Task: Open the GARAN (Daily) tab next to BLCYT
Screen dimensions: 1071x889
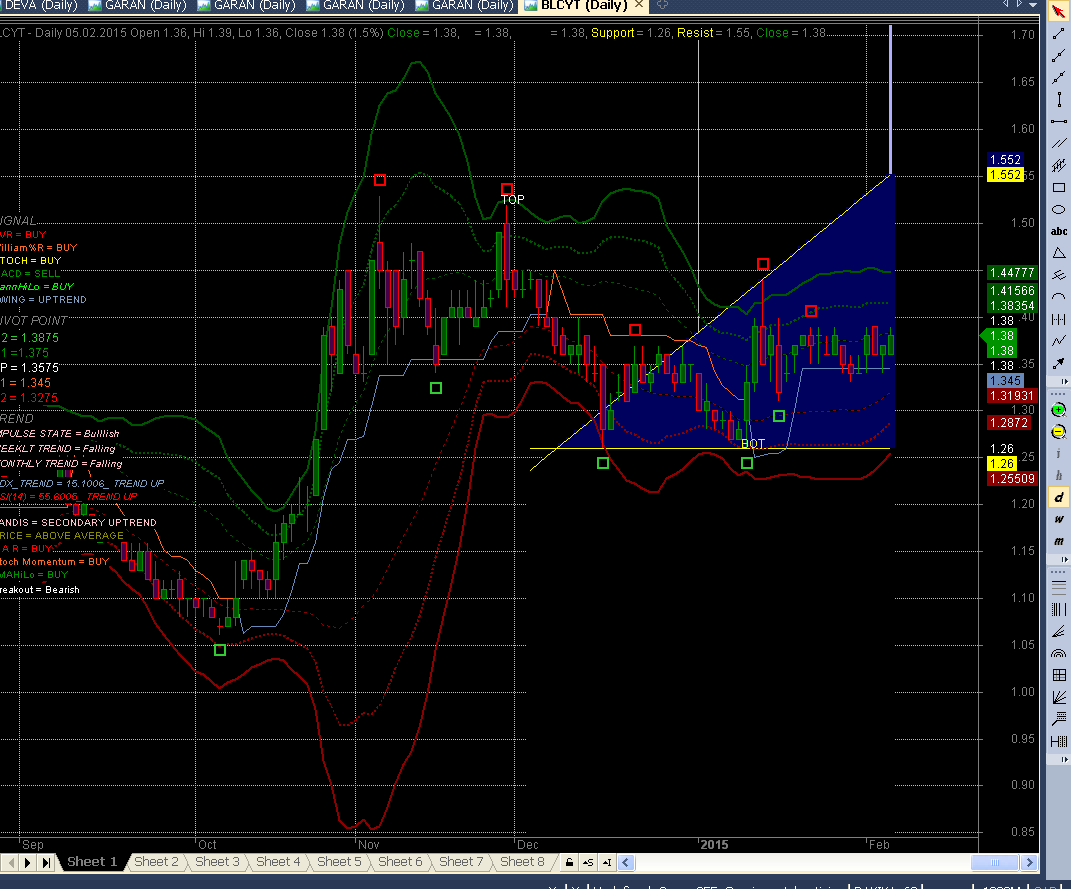Action: [x=465, y=6]
